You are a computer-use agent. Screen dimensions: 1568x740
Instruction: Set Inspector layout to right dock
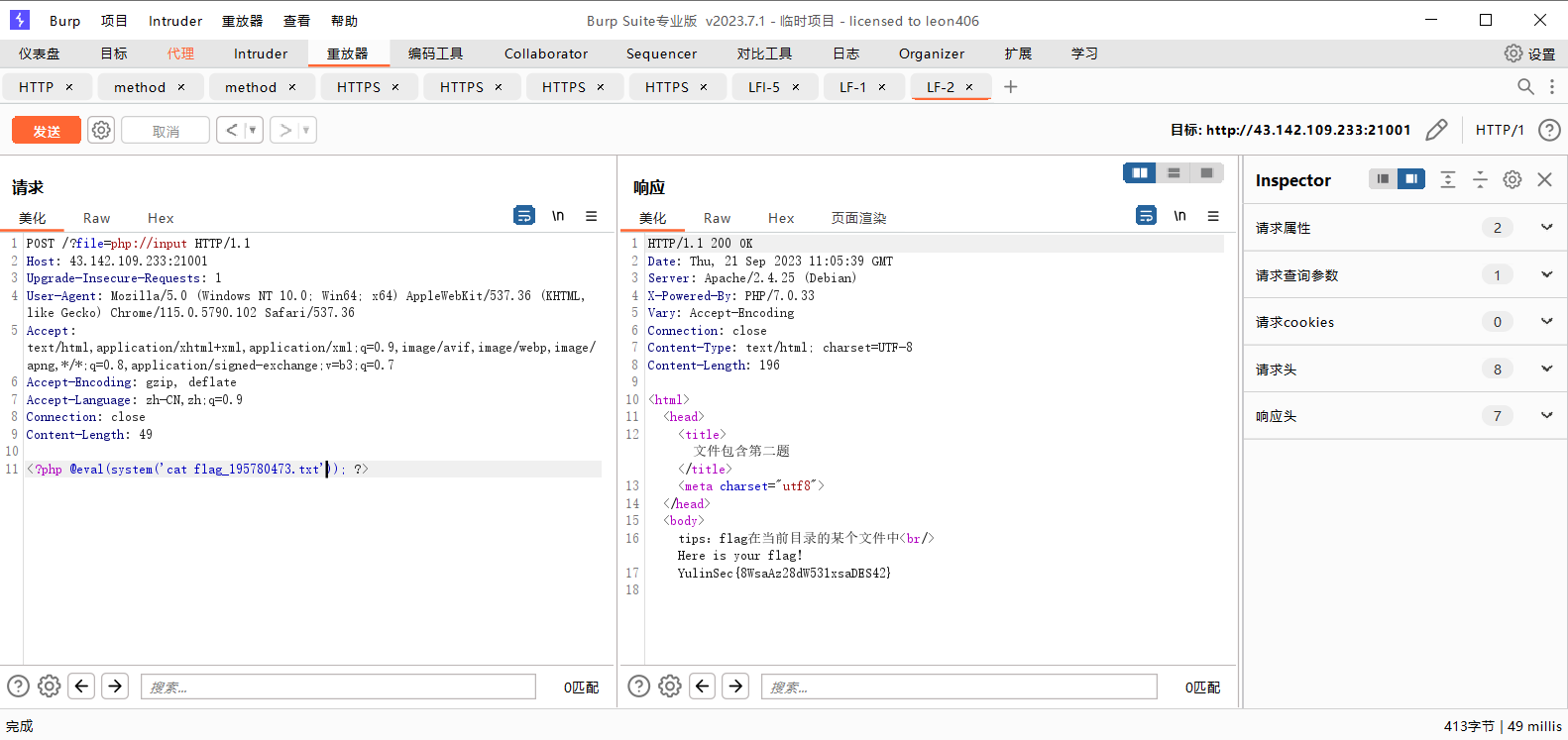pos(1410,178)
